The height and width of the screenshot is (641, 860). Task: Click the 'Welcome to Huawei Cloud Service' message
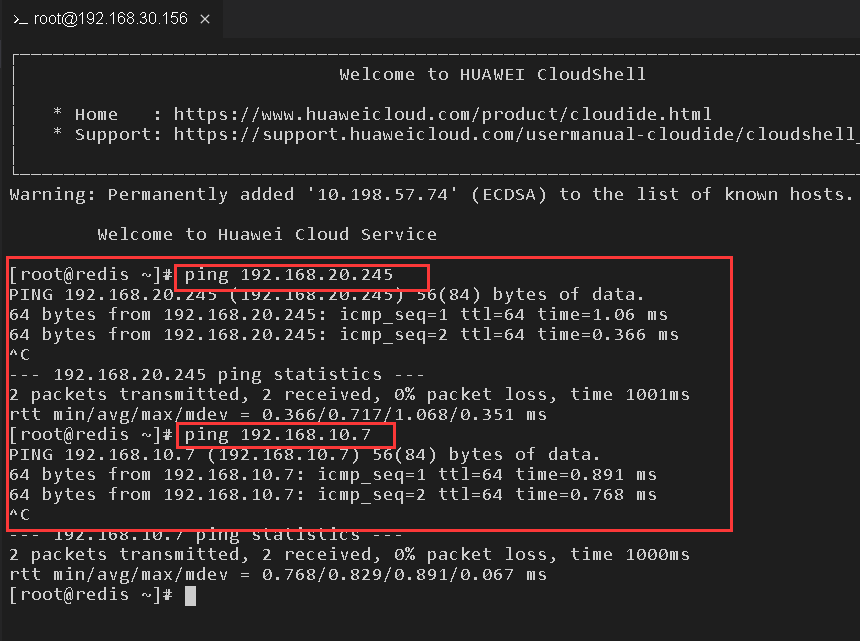(267, 234)
